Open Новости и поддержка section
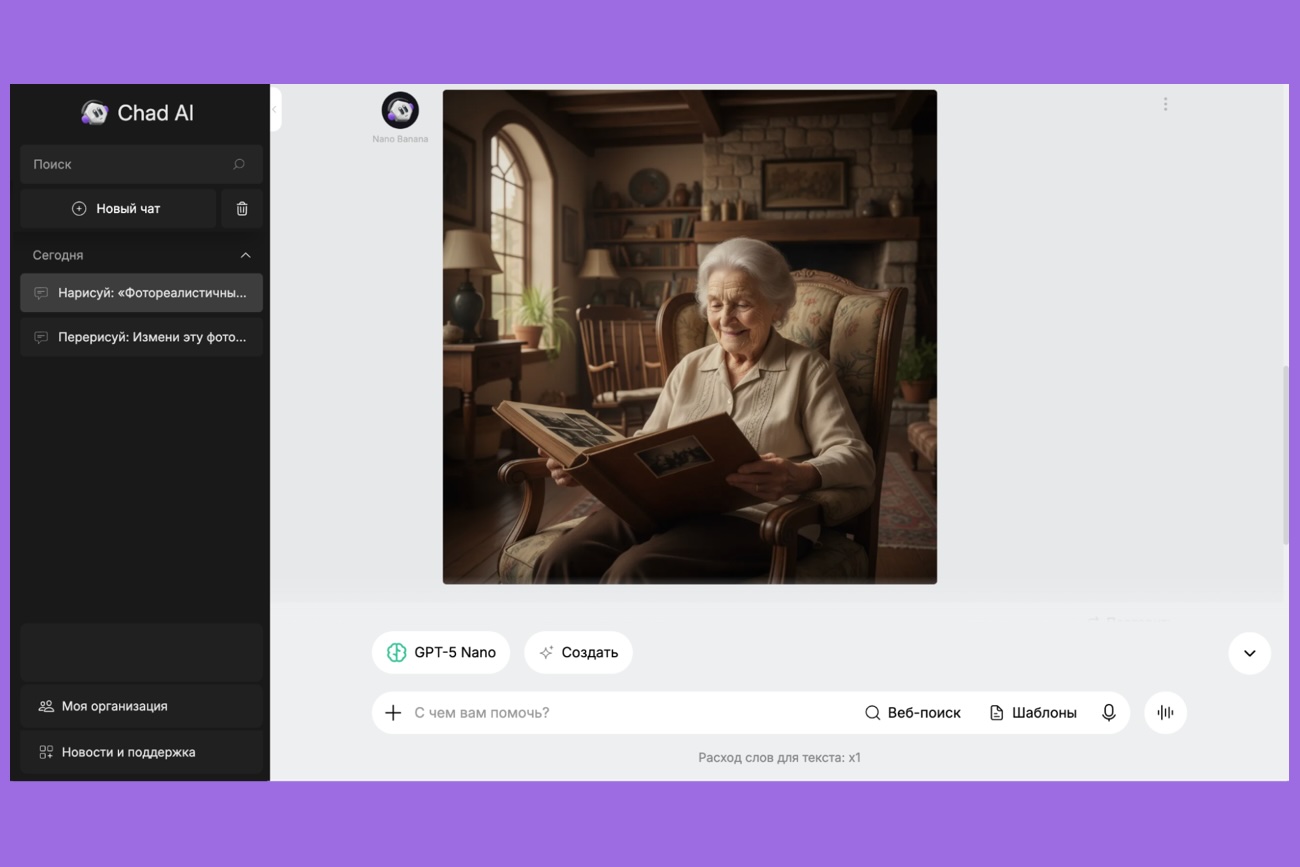The image size is (1300, 867). pos(141,752)
